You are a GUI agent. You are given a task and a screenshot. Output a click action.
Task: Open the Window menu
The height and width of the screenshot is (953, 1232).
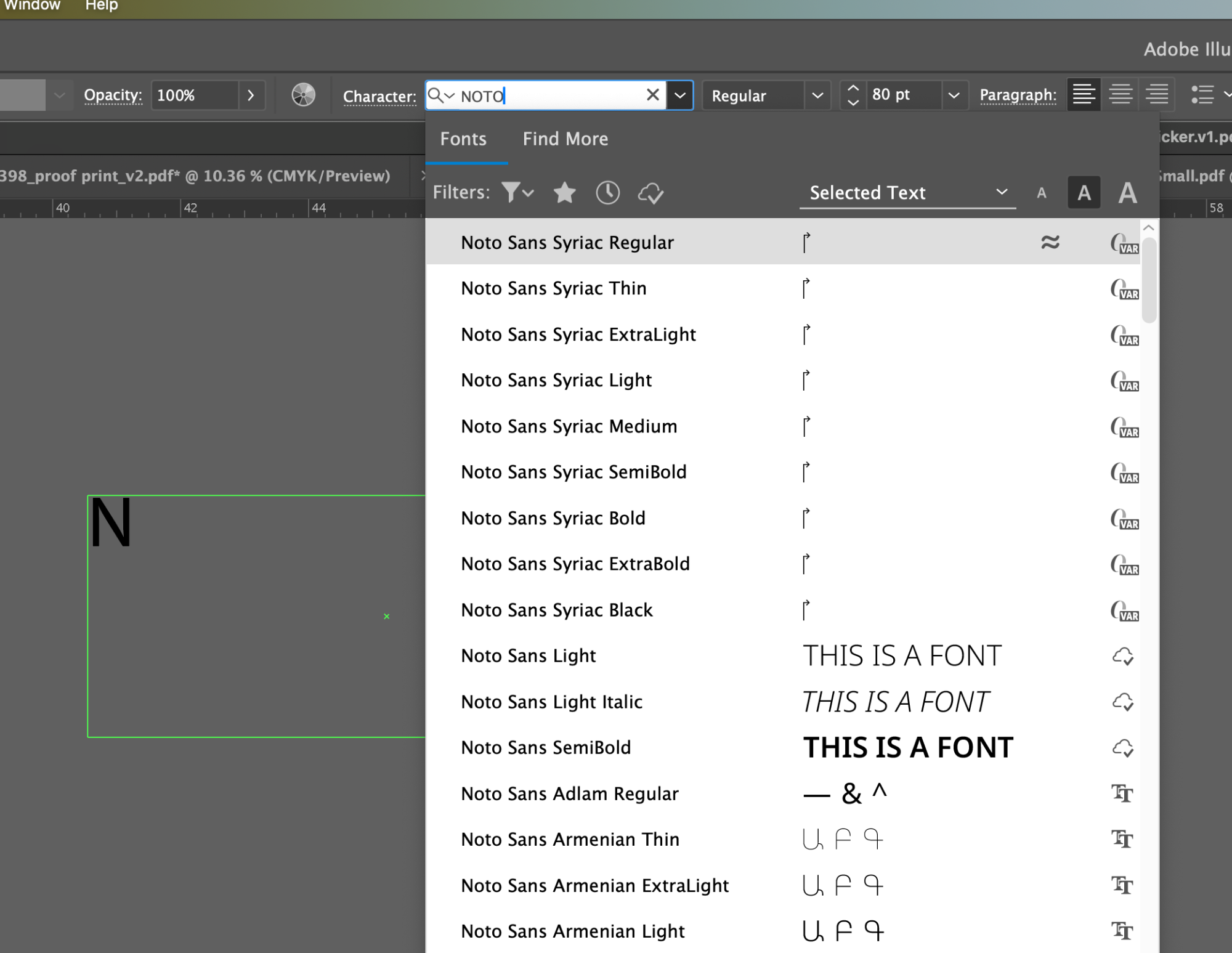[32, 6]
